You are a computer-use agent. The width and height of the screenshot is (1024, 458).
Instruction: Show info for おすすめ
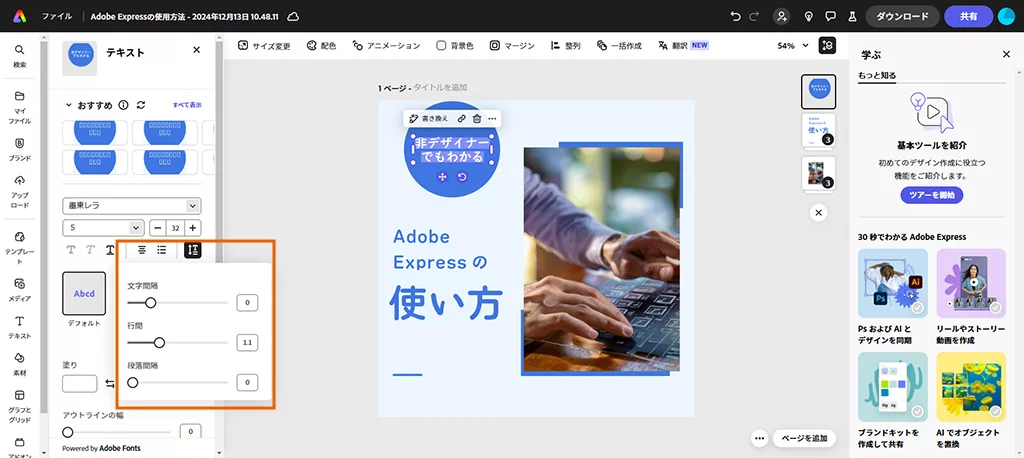point(123,105)
